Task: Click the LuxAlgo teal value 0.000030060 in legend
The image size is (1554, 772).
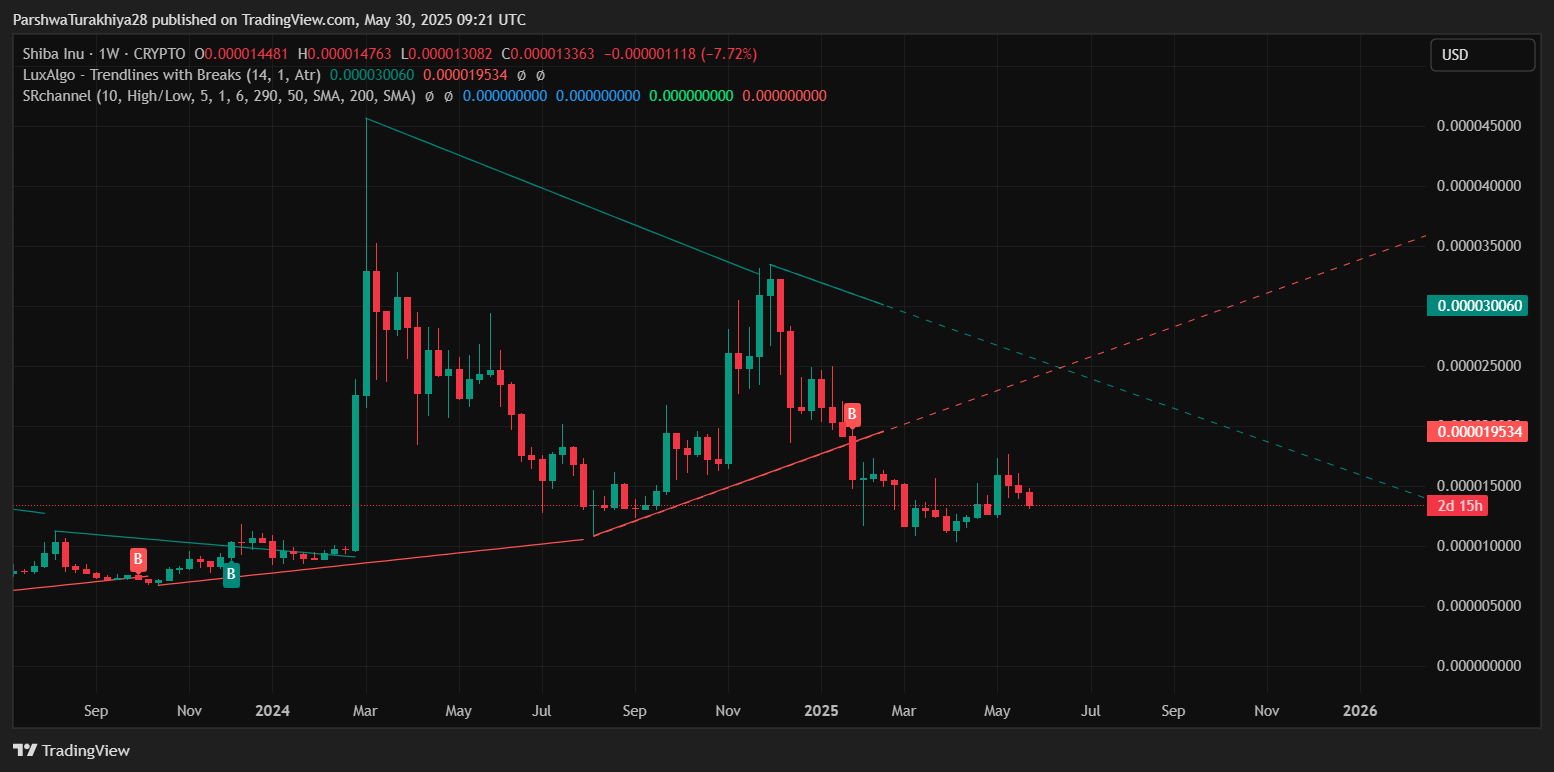Action: tap(373, 75)
